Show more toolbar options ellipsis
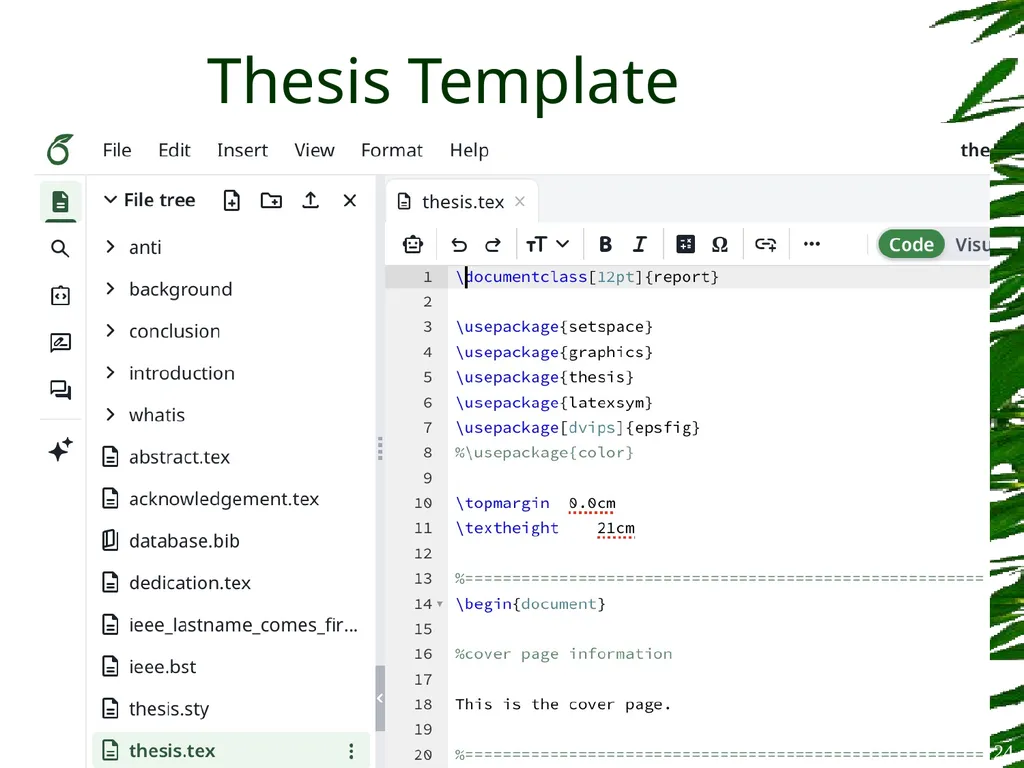This screenshot has width=1024, height=768. (812, 244)
